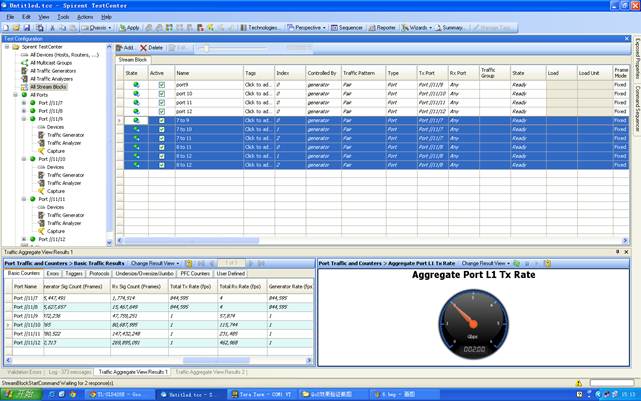Viewport: 641px width, 401px height.
Task: Toggle Active checkbox for 7 to 11
Action: 162,139
